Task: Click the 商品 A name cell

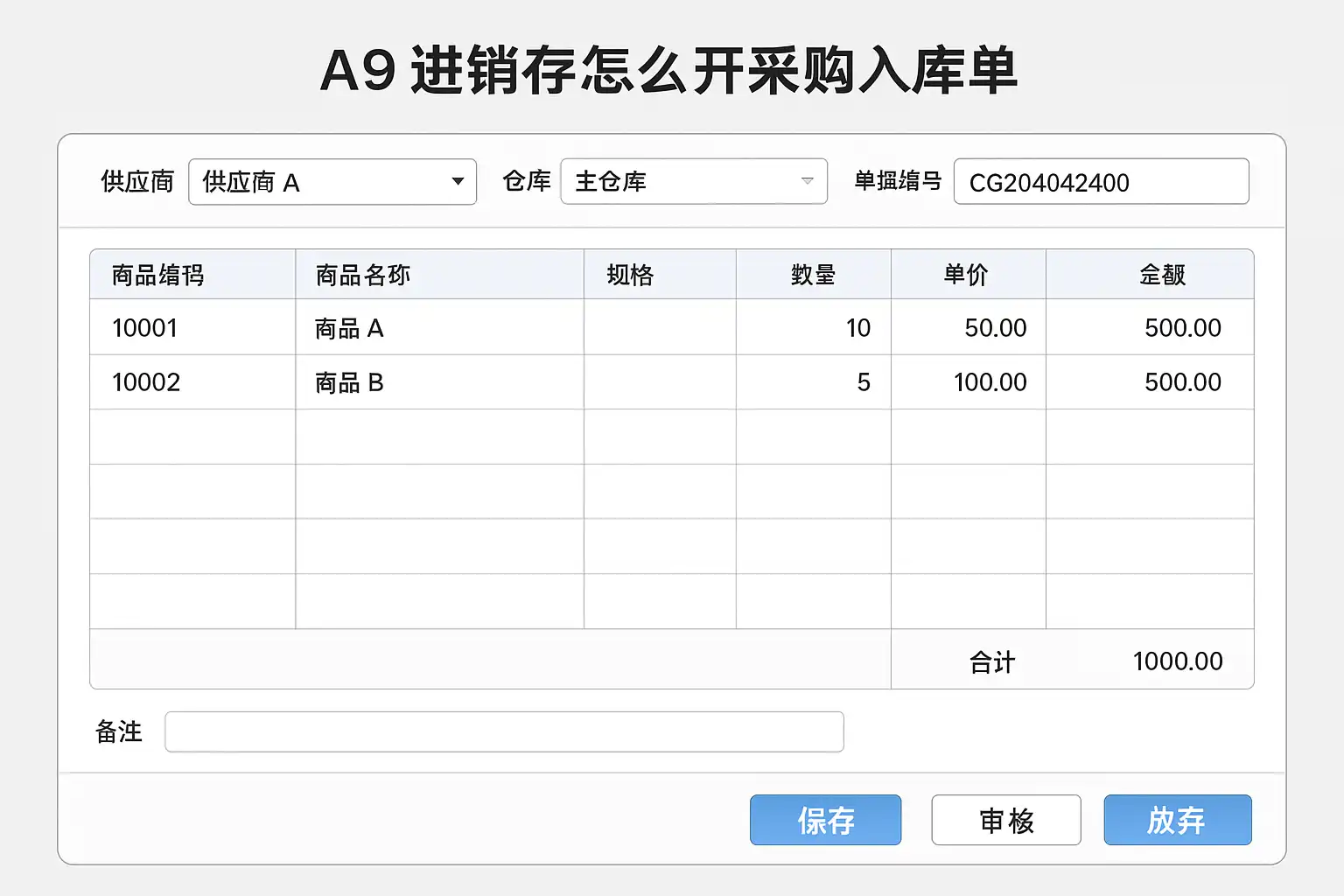Action: point(439,328)
